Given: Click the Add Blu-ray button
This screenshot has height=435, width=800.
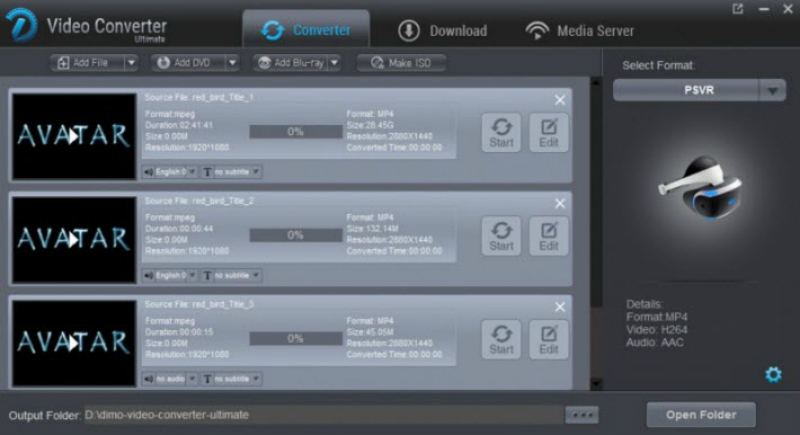Looking at the screenshot, I should pyautogui.click(x=290, y=63).
